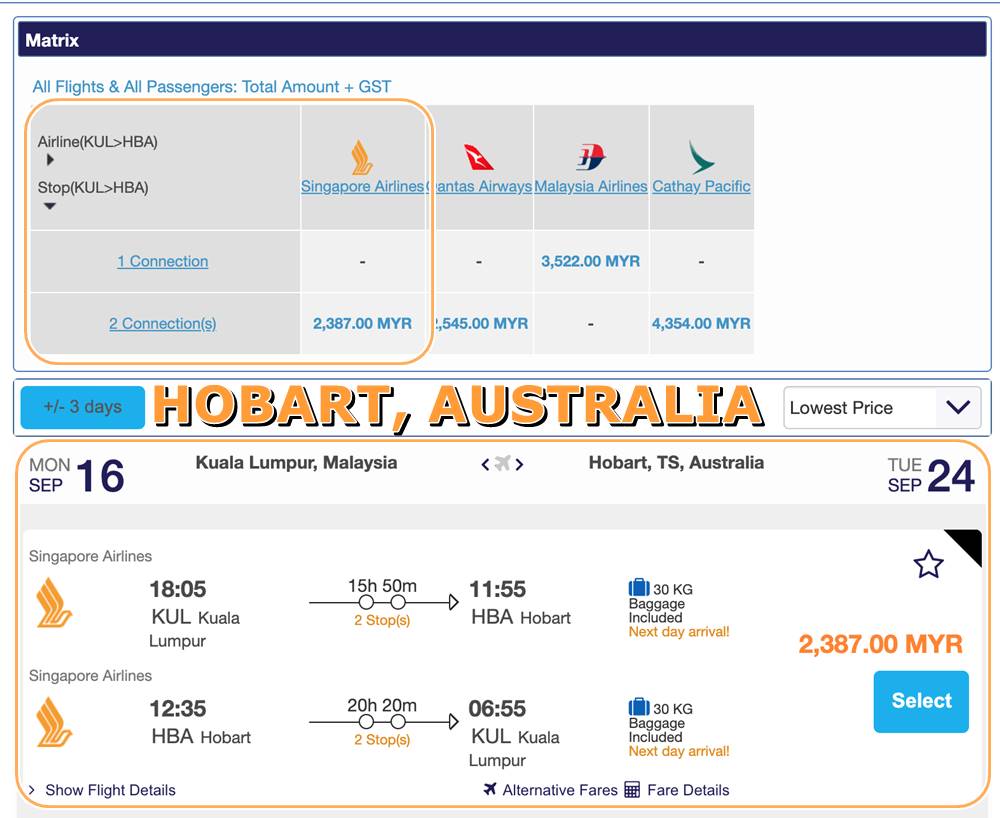1000x818 pixels.
Task: Click baggage icon for return 30 KG
Action: pyautogui.click(x=638, y=707)
